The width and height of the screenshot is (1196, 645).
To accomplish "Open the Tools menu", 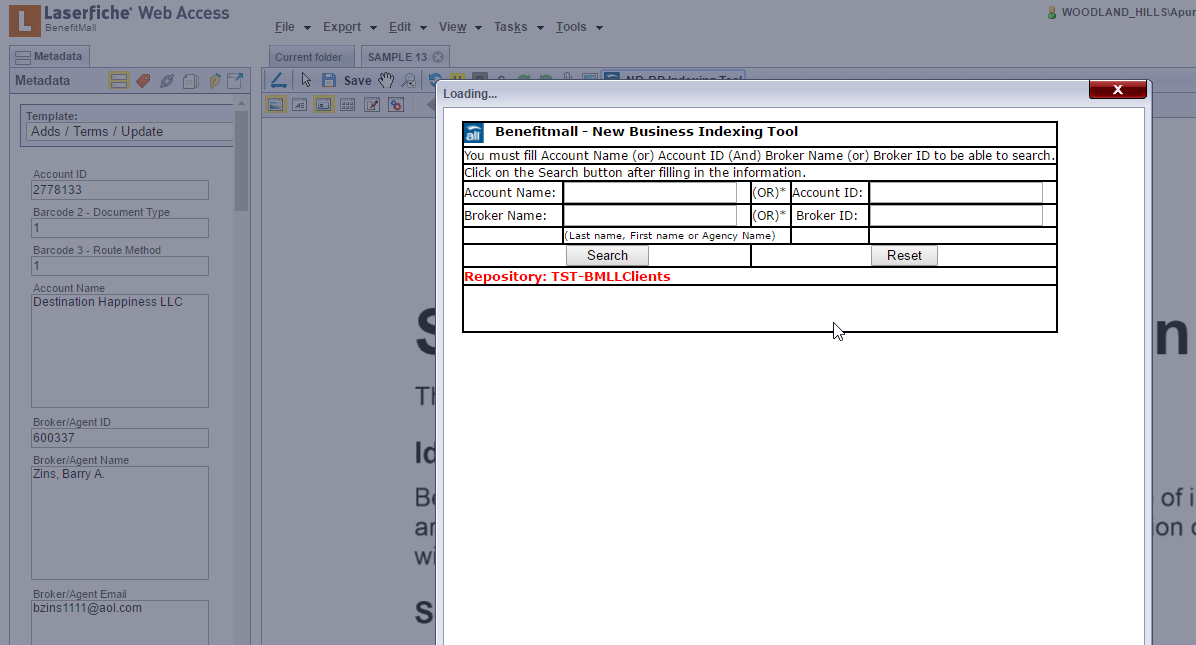I will coord(571,27).
